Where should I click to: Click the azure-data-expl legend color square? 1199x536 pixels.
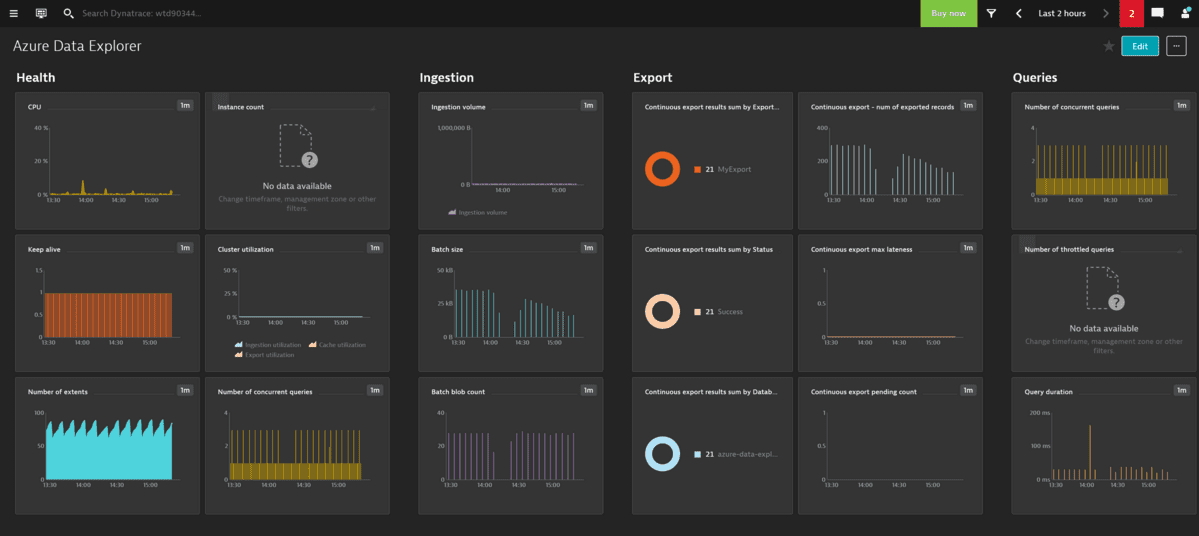point(697,454)
